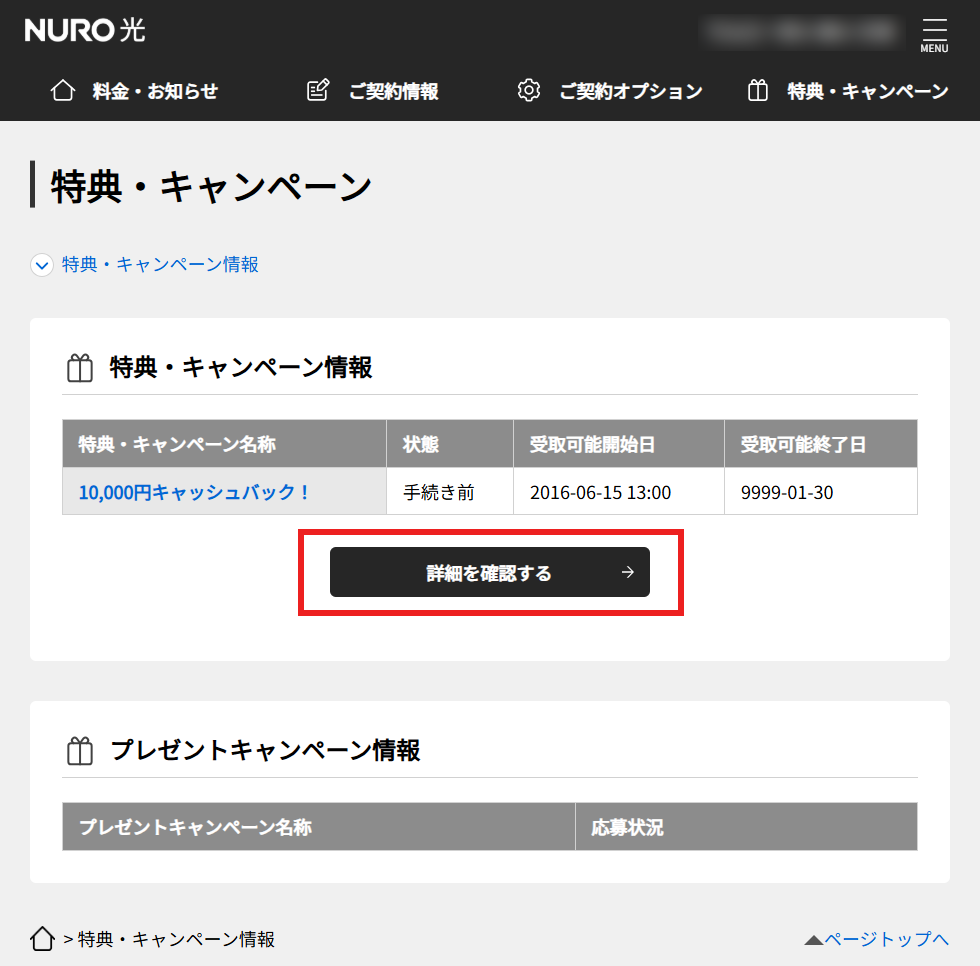Click the home icon in the footer breadcrumb
980x966 pixels.
[x=41, y=938]
